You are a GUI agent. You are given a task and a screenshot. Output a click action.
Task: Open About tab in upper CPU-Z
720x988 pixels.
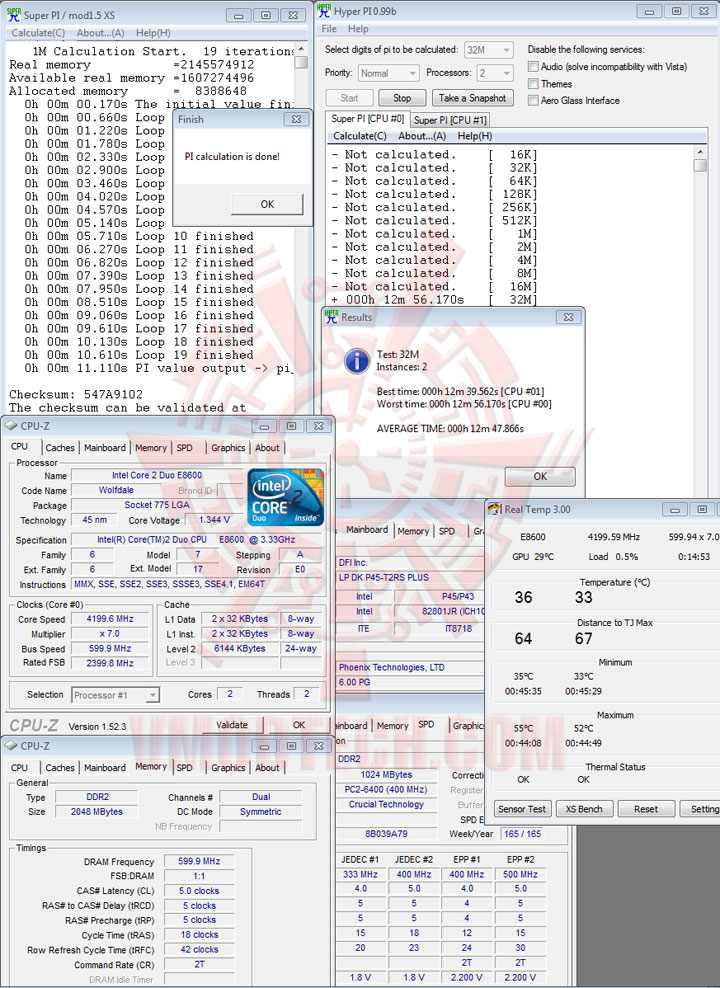267,447
